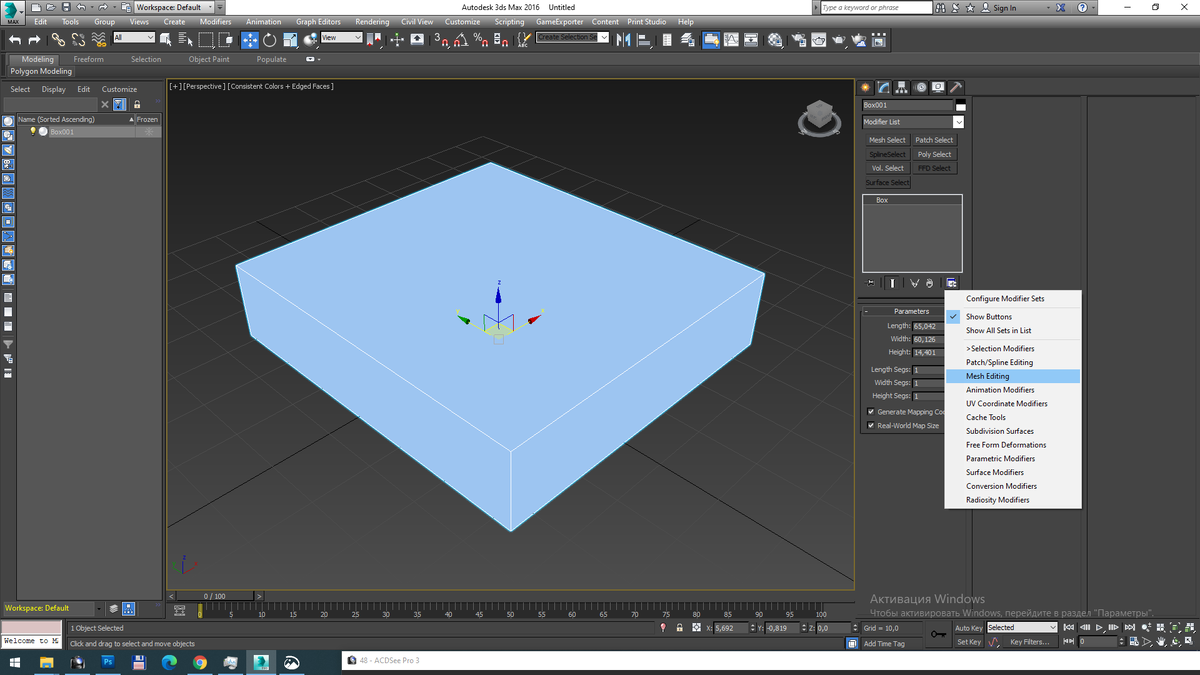Choose Mesh Editing from the popup menu
The image size is (1200, 675).
tap(1013, 376)
